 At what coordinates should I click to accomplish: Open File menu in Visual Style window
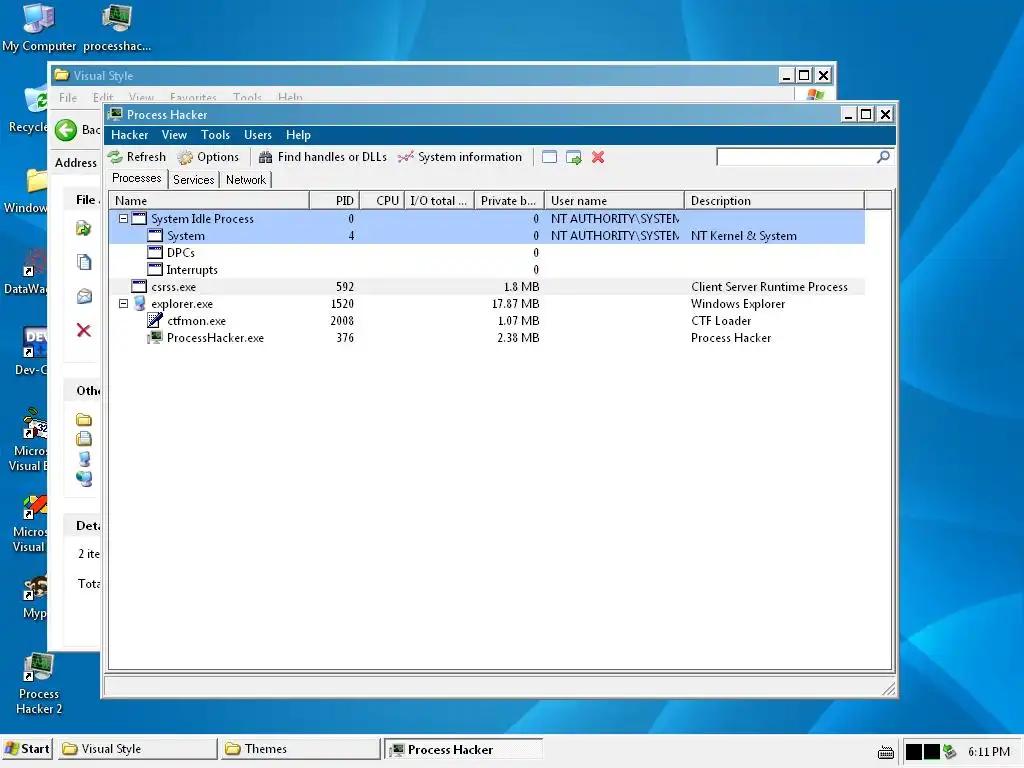pos(68,97)
